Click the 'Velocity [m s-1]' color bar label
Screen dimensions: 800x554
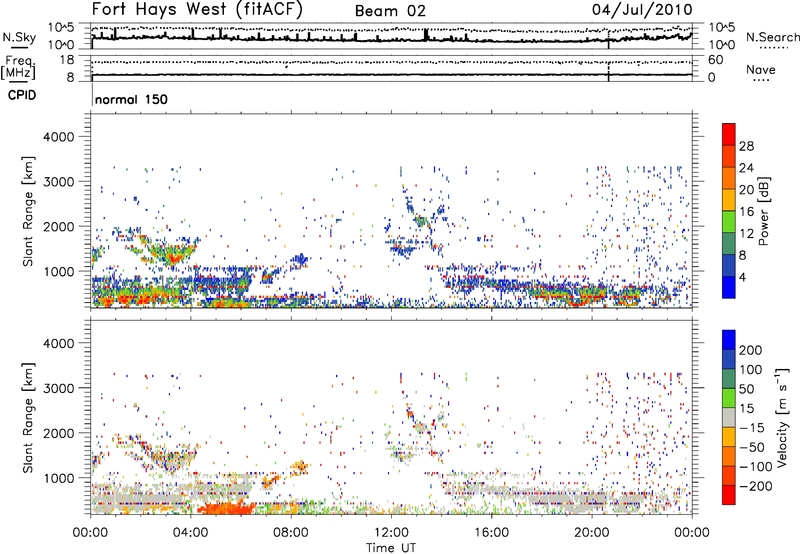(x=782, y=417)
